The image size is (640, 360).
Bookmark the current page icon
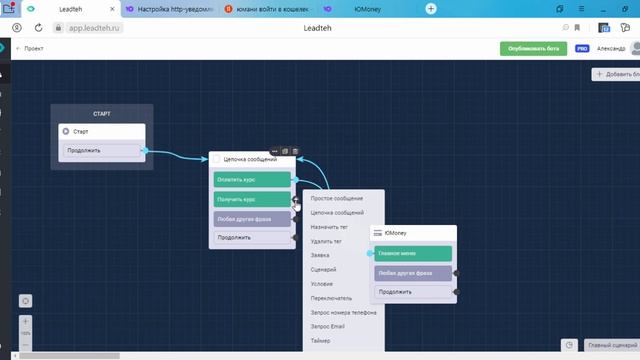click(577, 28)
